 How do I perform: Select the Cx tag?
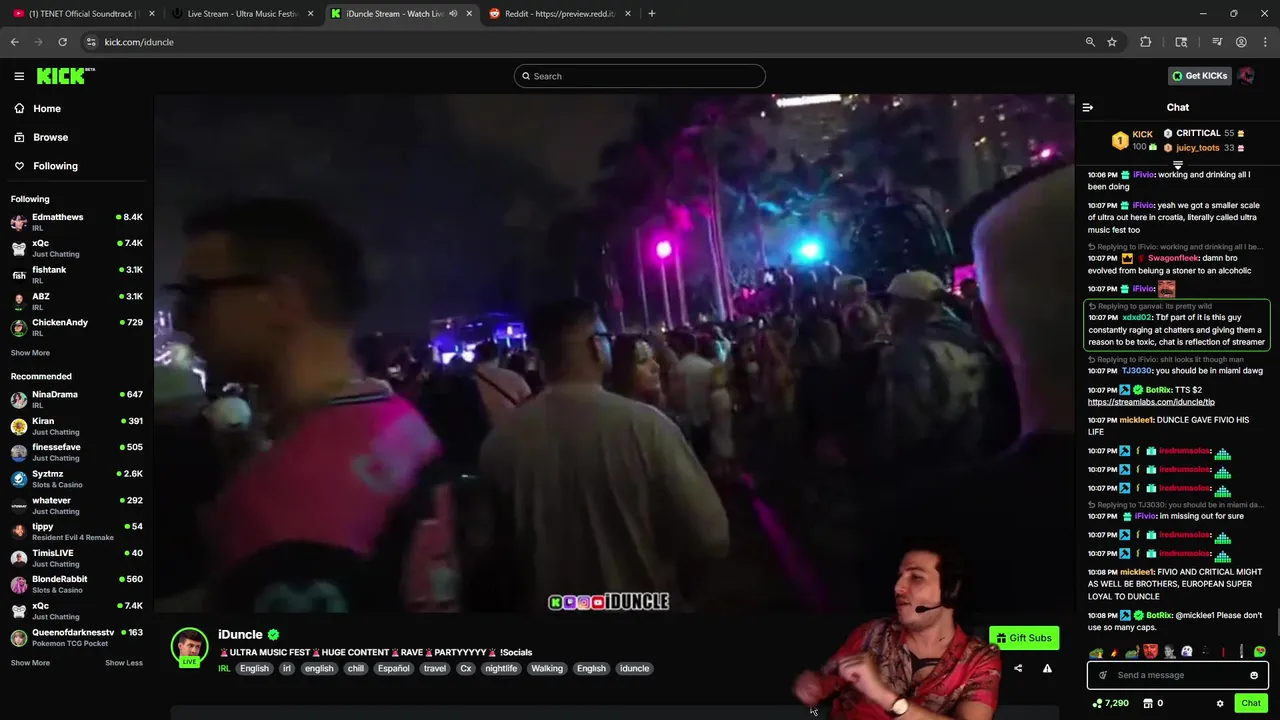(x=465, y=668)
